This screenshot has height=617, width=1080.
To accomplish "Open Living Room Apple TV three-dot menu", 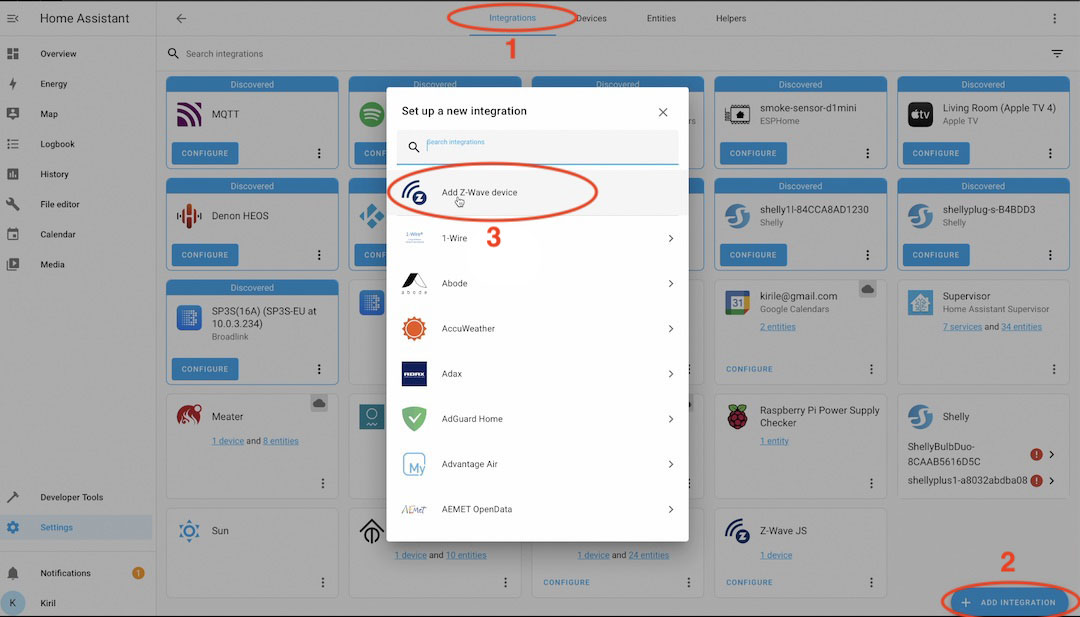I will coord(1050,154).
